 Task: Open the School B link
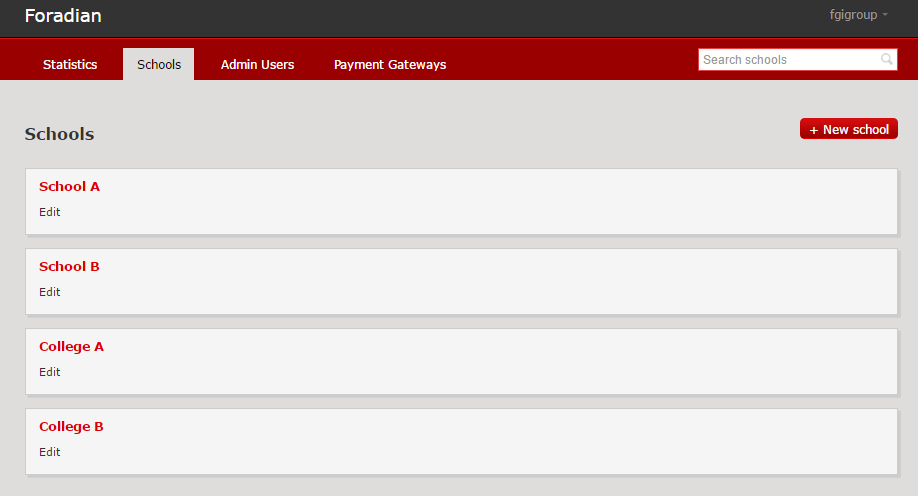pos(69,266)
